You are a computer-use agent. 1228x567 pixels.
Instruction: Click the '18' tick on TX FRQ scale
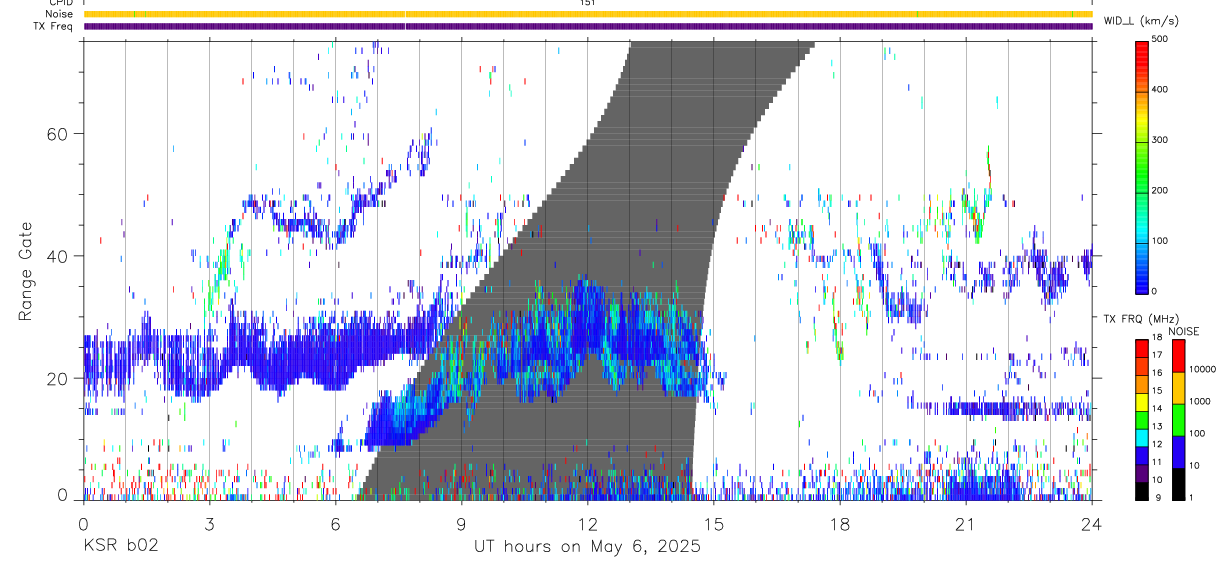click(x=1156, y=340)
